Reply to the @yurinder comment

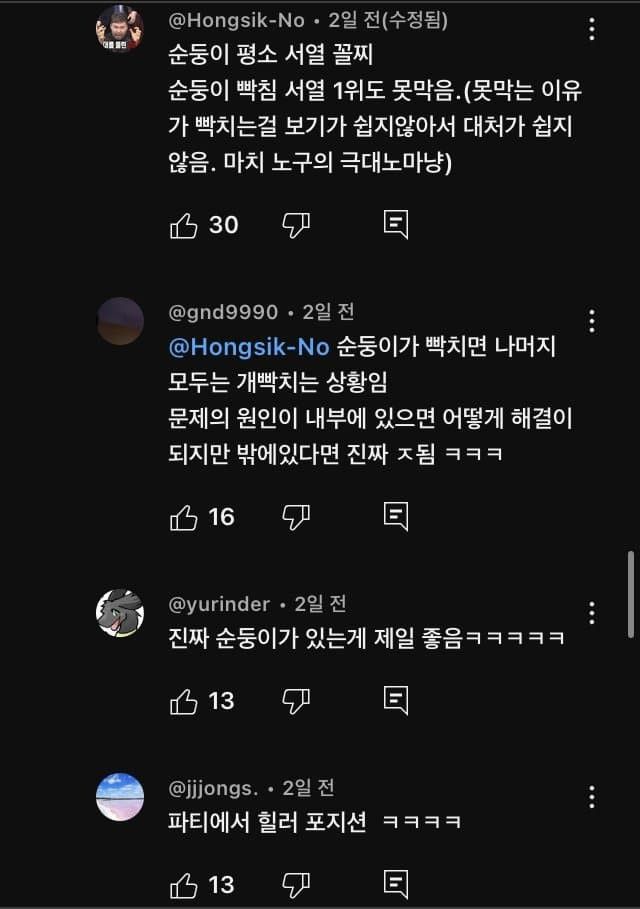click(396, 701)
